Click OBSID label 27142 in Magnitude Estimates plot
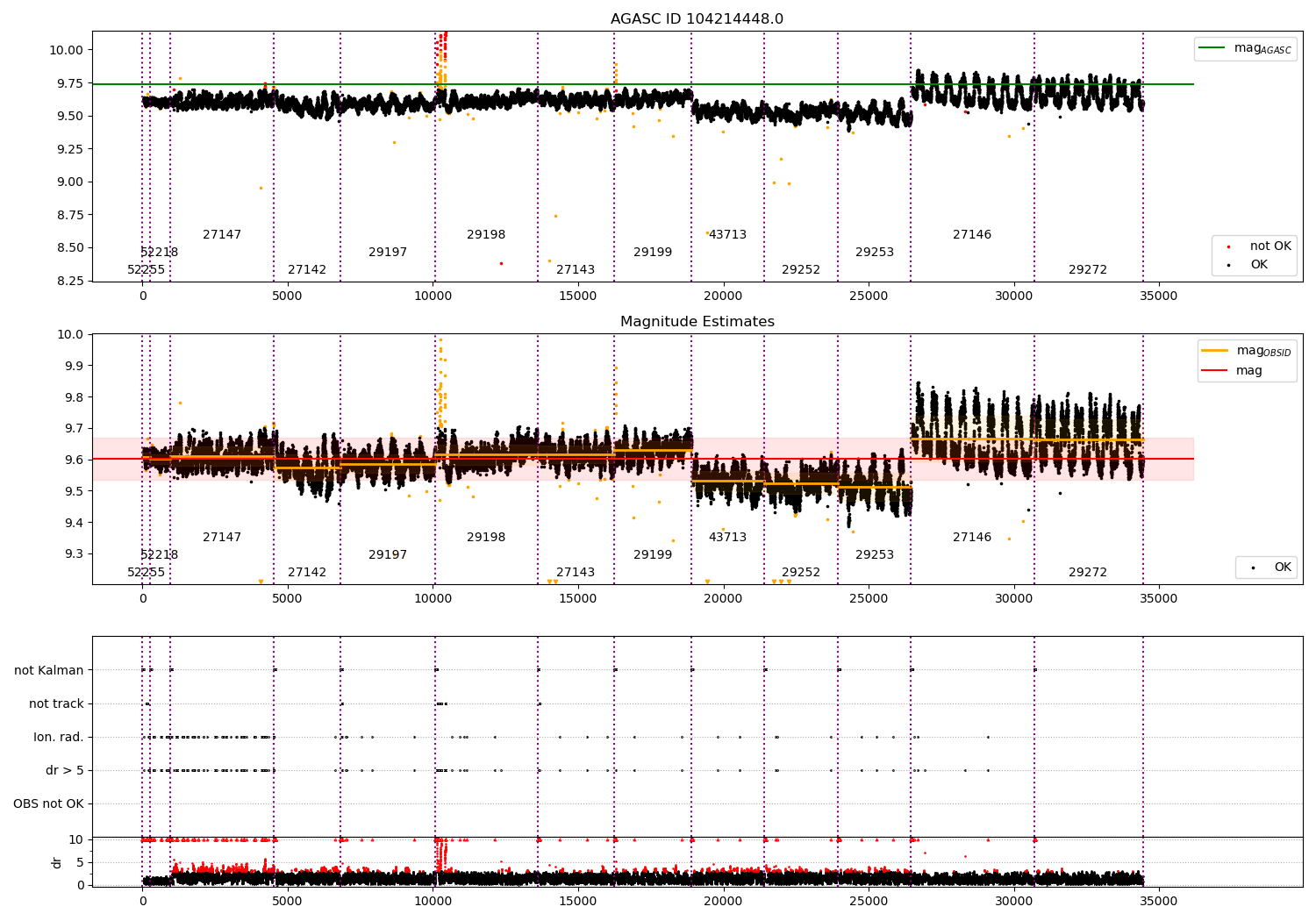Screen dimensions: 1316x921 click(307, 573)
